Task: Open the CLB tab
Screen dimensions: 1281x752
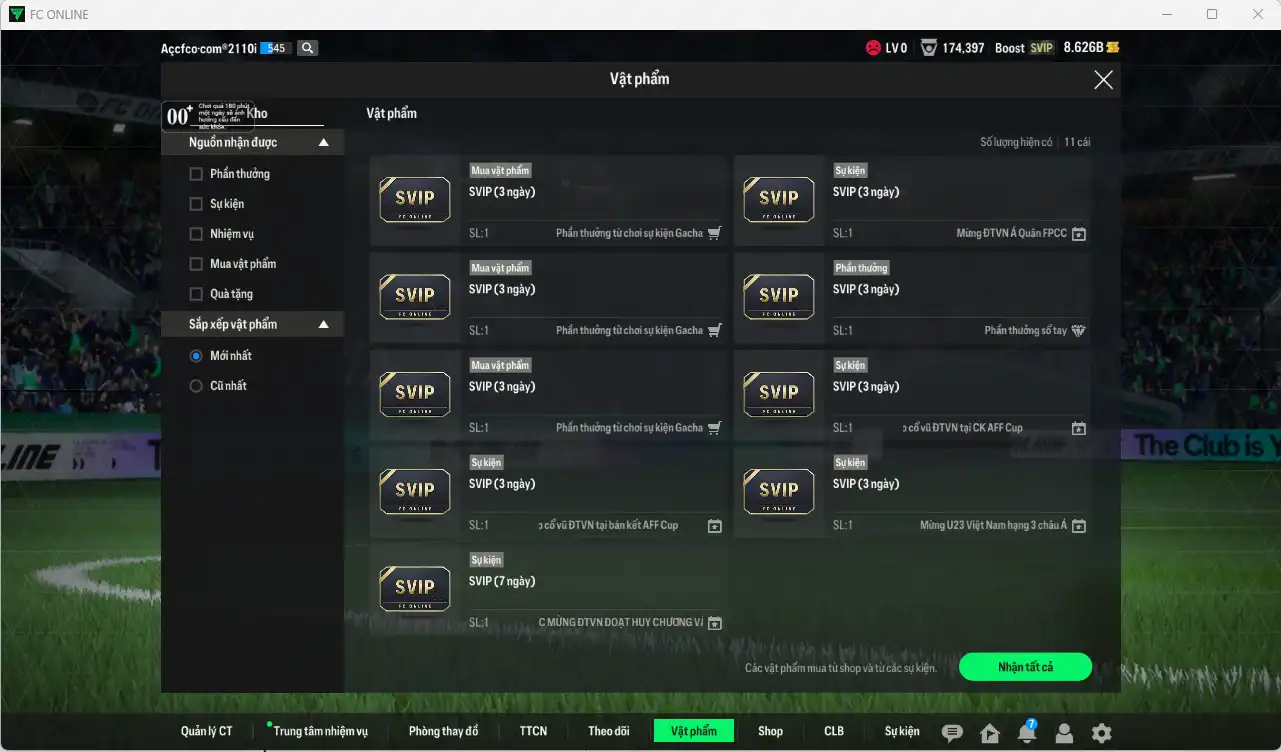Action: click(x=834, y=731)
